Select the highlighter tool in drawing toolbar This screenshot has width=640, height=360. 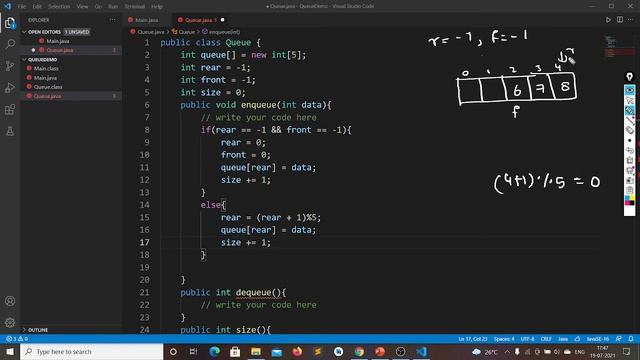629,110
